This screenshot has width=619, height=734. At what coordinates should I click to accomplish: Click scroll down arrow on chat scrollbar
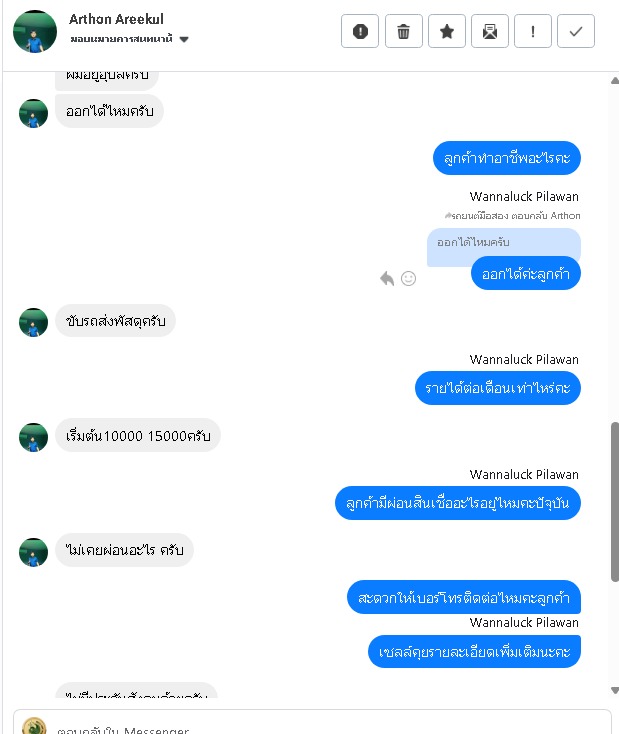tap(615, 690)
